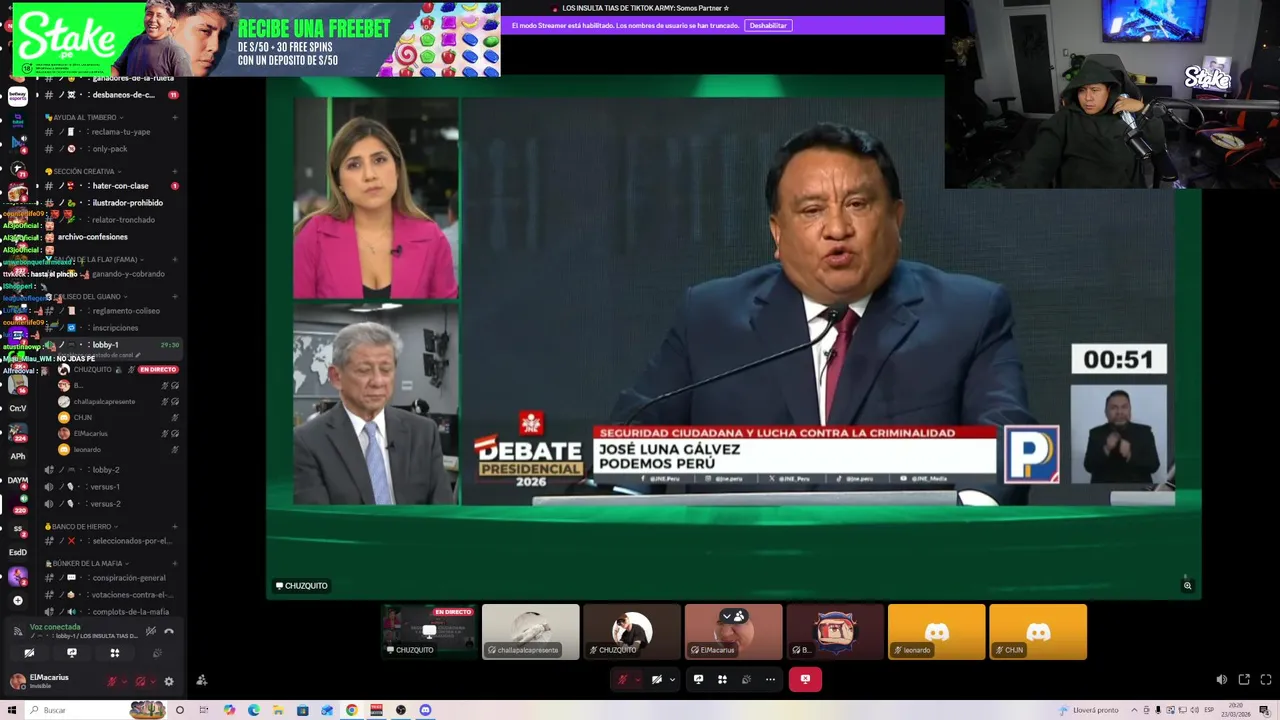Viewport: 1280px width, 720px height.
Task: Disconnect from voice in the sidebar panel
Action: [169, 631]
